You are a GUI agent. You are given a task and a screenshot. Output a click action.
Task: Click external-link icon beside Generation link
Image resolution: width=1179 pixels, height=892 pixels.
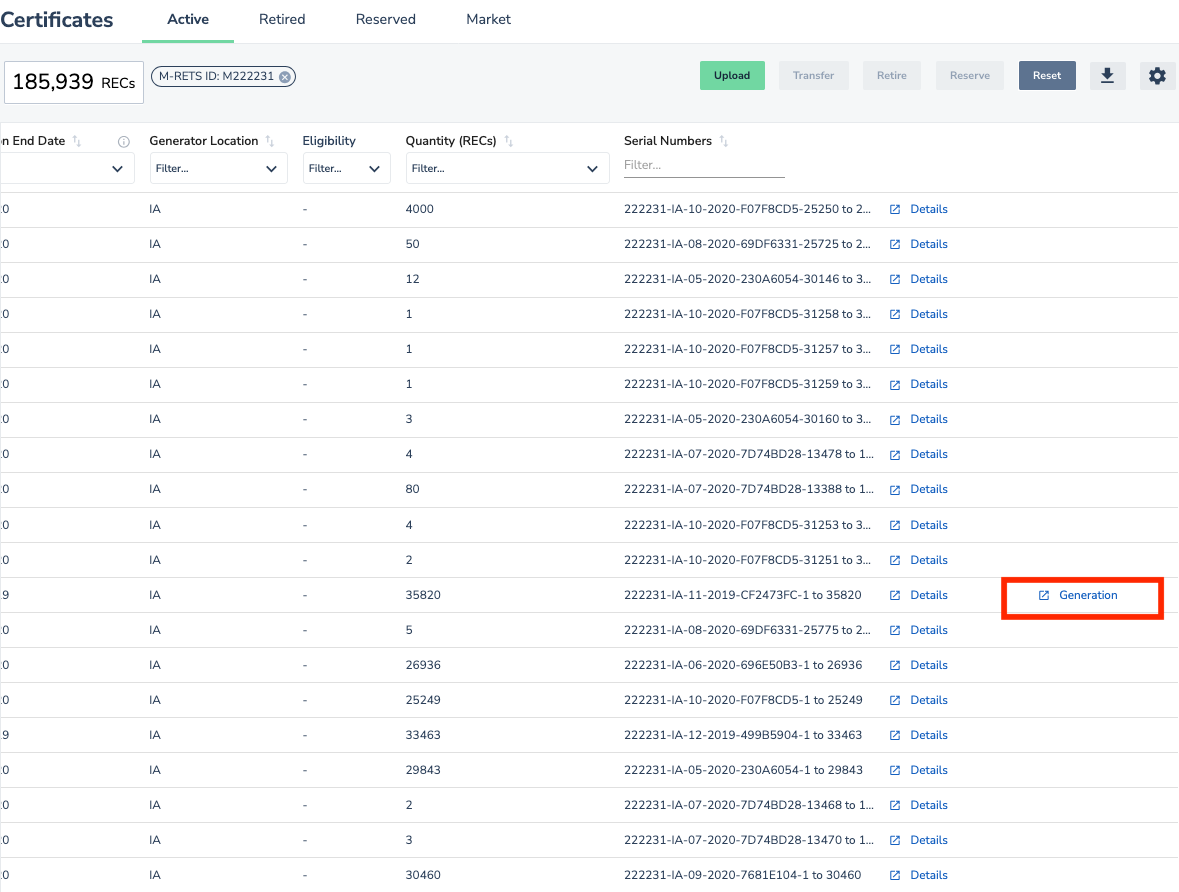tap(1044, 596)
